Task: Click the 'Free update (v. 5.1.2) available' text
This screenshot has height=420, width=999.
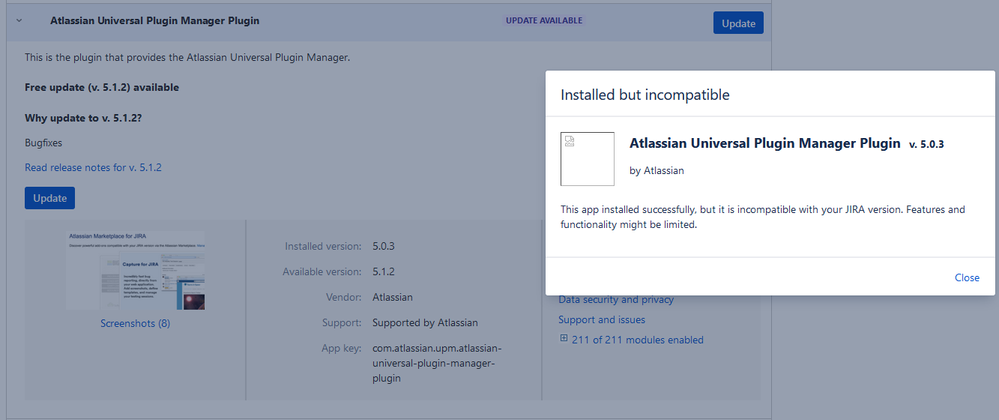Action: click(102, 87)
